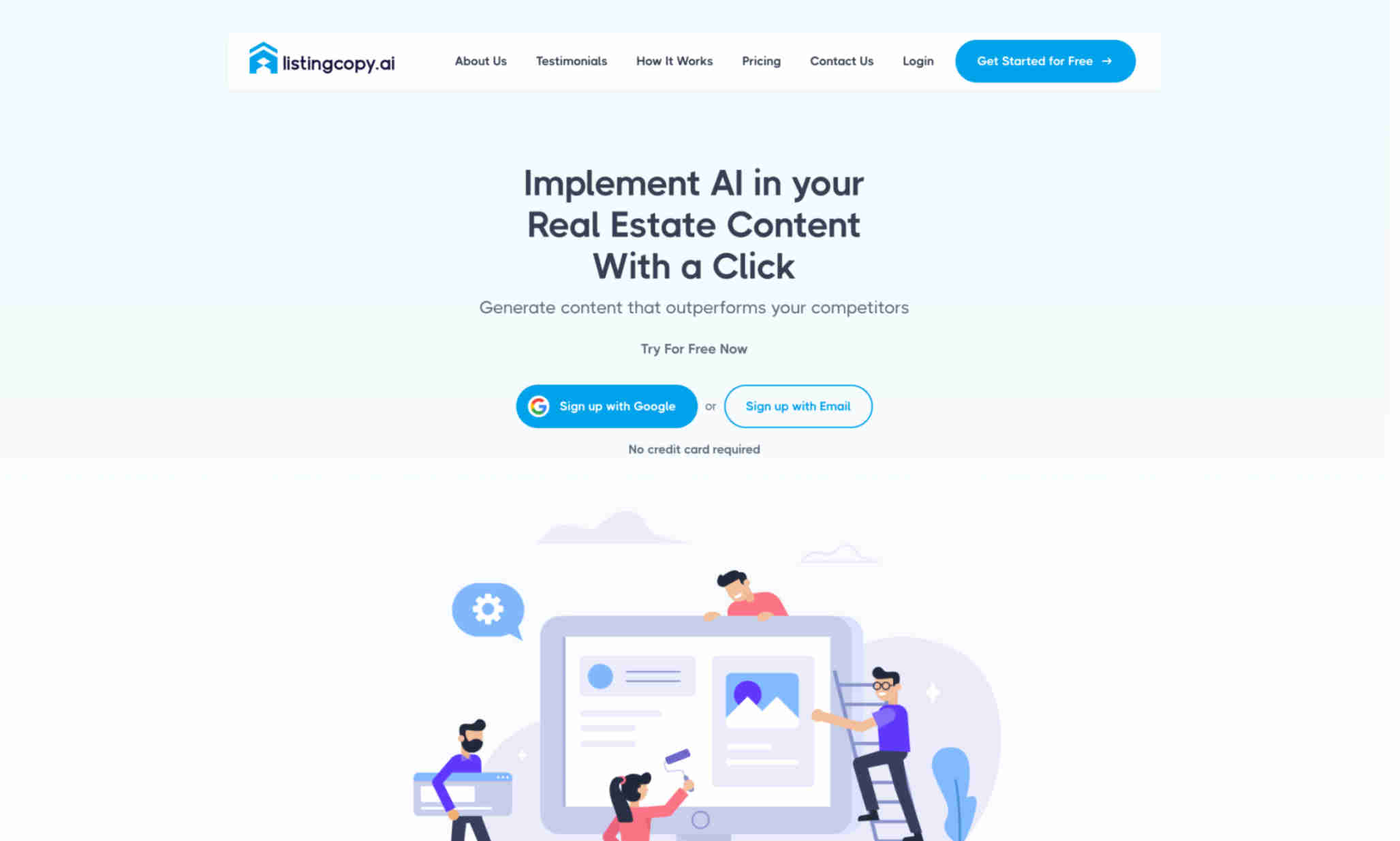Click the image/mountain icon on the screen illustration

761,699
